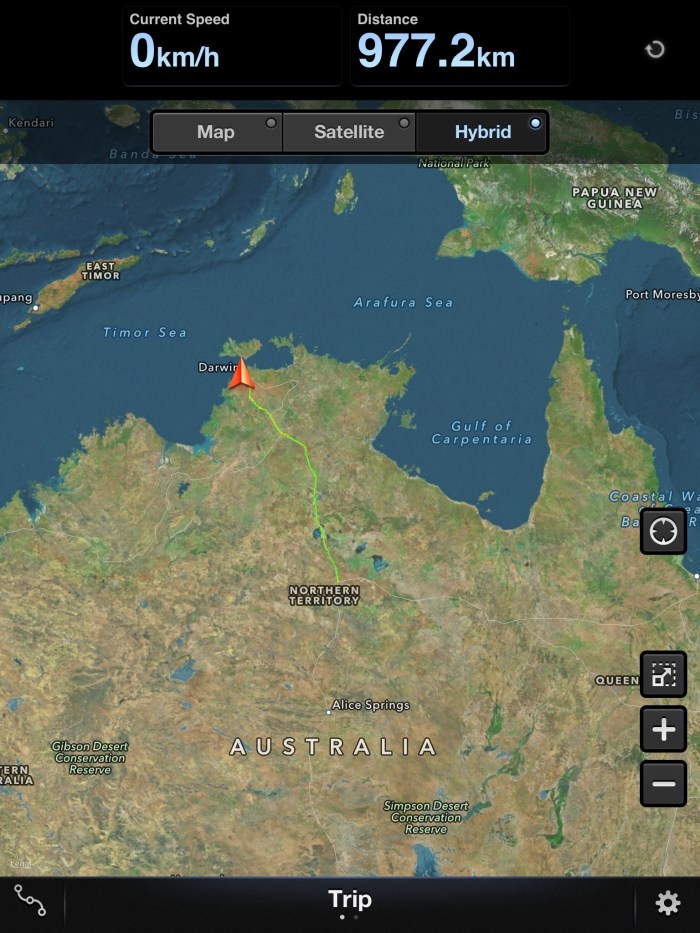Click the Port Moresby label
This screenshot has height=933, width=700.
[x=662, y=295]
